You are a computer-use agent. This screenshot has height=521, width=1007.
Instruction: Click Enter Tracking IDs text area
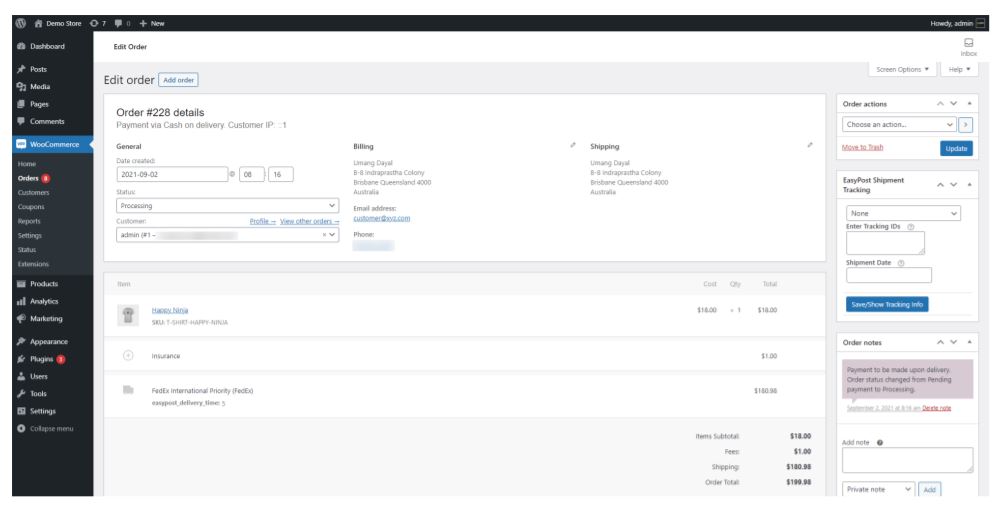tap(885, 243)
